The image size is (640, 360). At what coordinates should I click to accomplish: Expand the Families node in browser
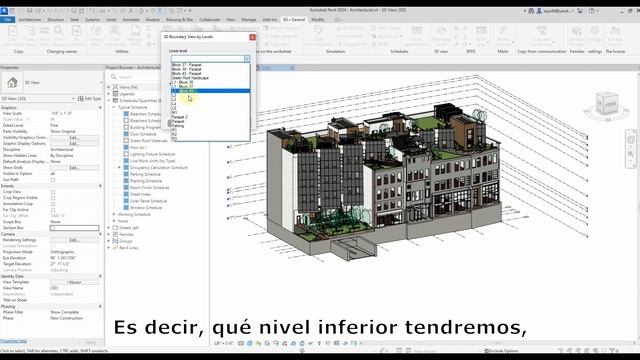(109, 234)
